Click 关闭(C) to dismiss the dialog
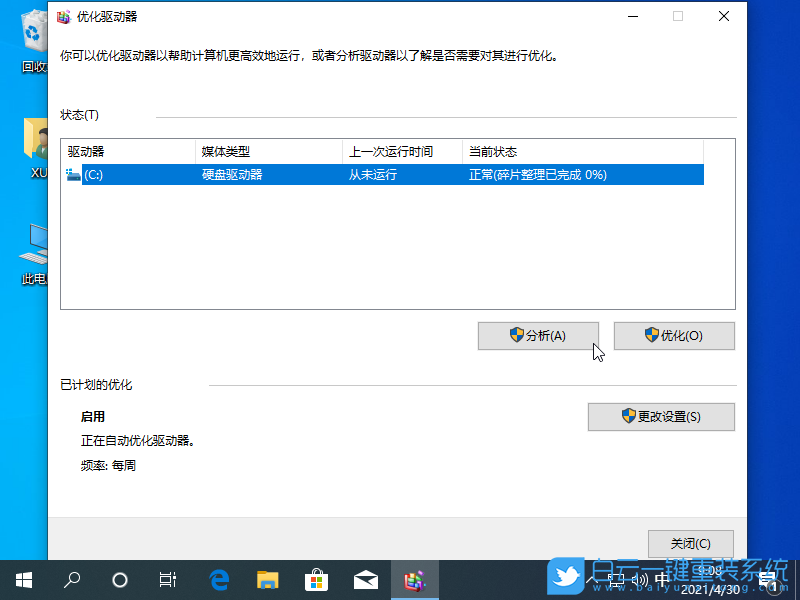 690,544
